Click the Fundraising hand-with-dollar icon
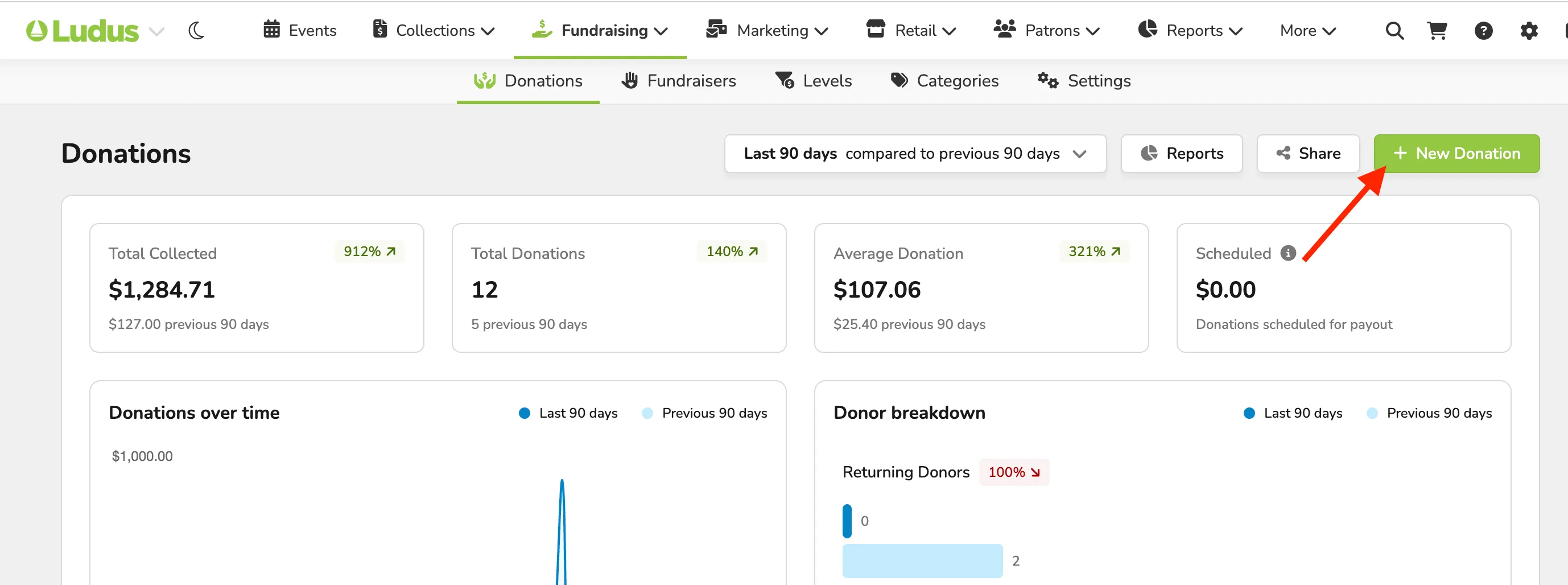Screen dimensions: 1568x585 (542, 28)
